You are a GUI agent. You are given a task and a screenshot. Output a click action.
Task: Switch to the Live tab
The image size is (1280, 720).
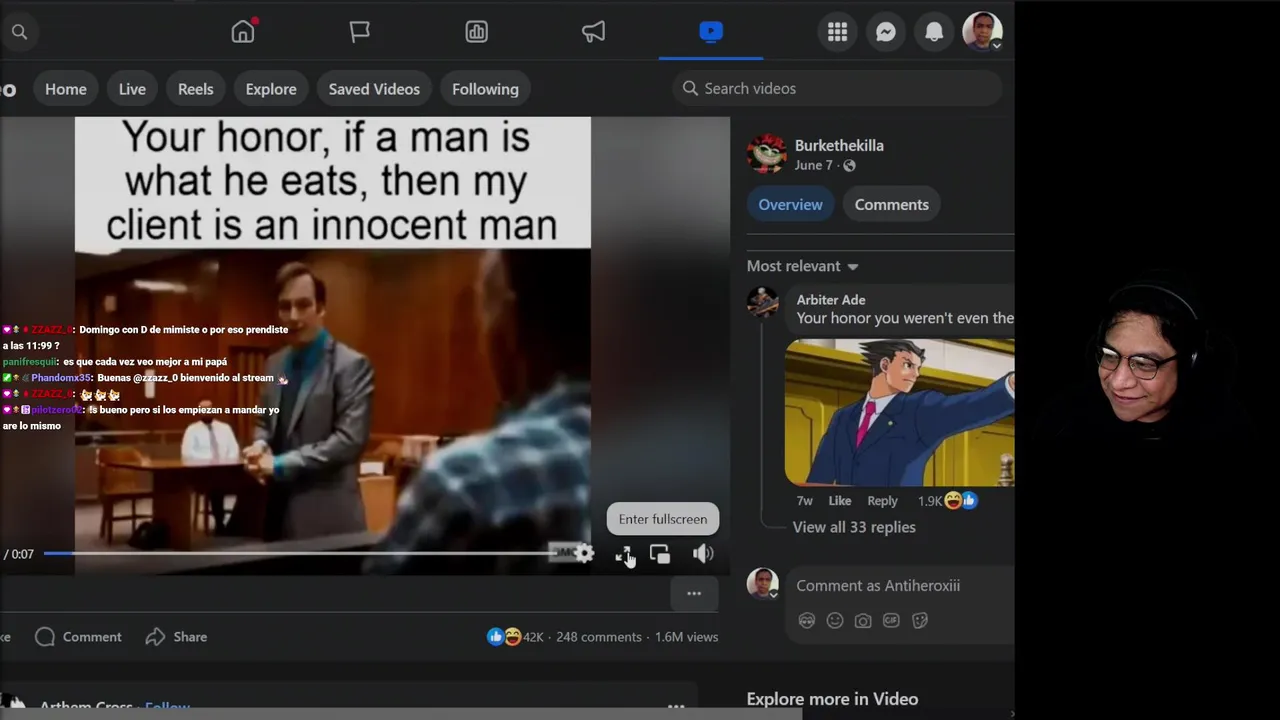[132, 89]
